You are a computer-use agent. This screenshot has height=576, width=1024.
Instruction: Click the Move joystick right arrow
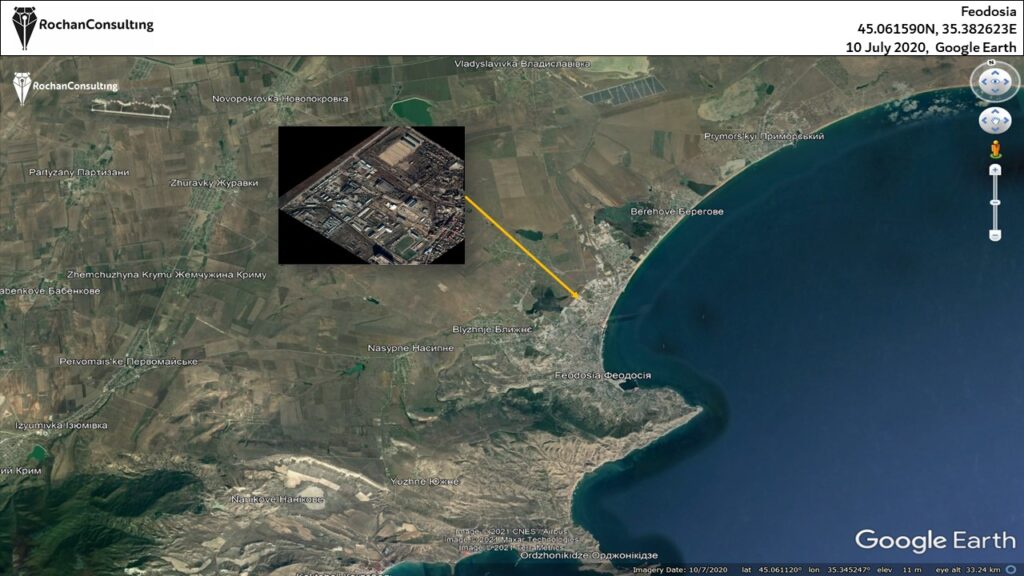pyautogui.click(x=1004, y=121)
